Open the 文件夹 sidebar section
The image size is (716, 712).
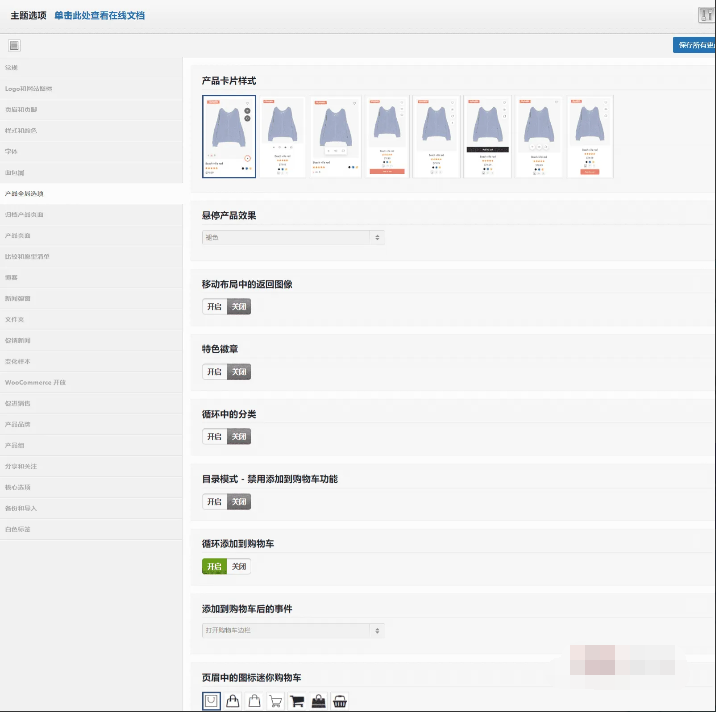tap(91, 319)
